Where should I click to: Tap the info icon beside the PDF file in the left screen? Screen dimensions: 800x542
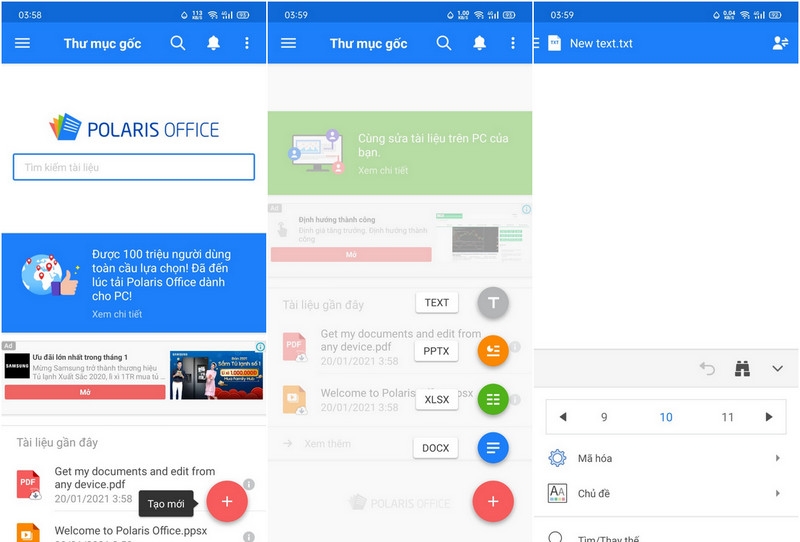coord(249,484)
